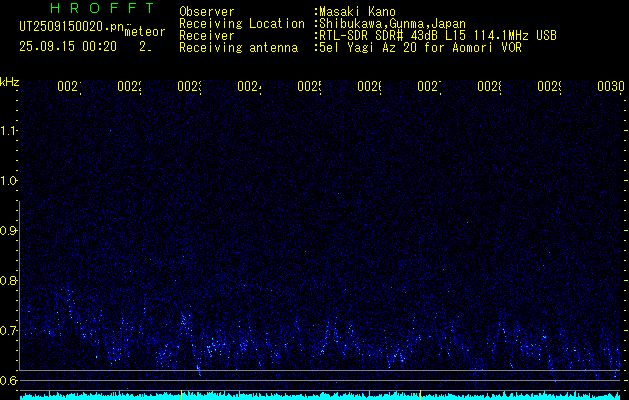The image size is (629, 400).
Task: Click the 1.1 kHz frequency label
Action: coord(8,130)
